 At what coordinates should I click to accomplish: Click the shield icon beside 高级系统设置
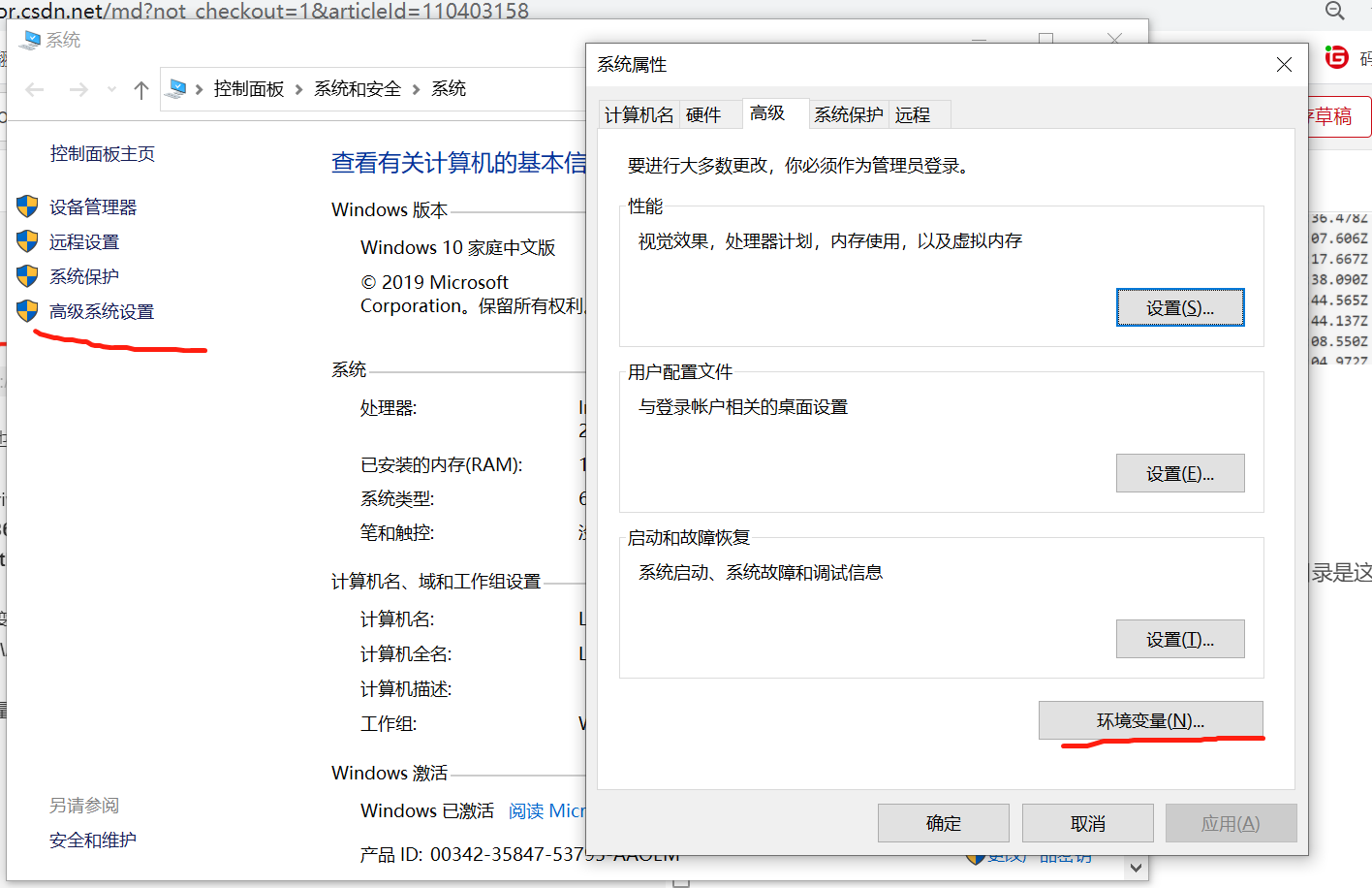27,311
